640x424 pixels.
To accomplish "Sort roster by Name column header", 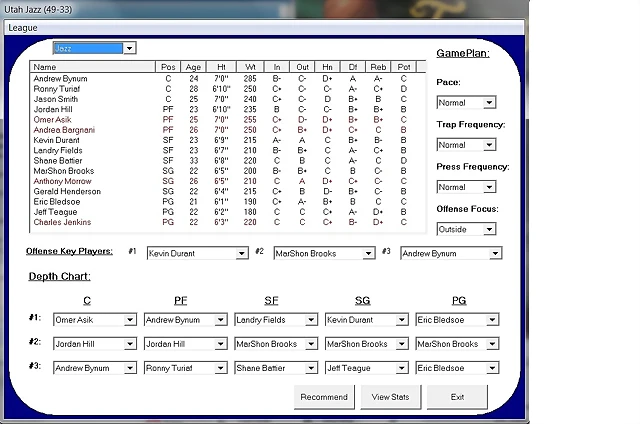I will (x=93, y=67).
